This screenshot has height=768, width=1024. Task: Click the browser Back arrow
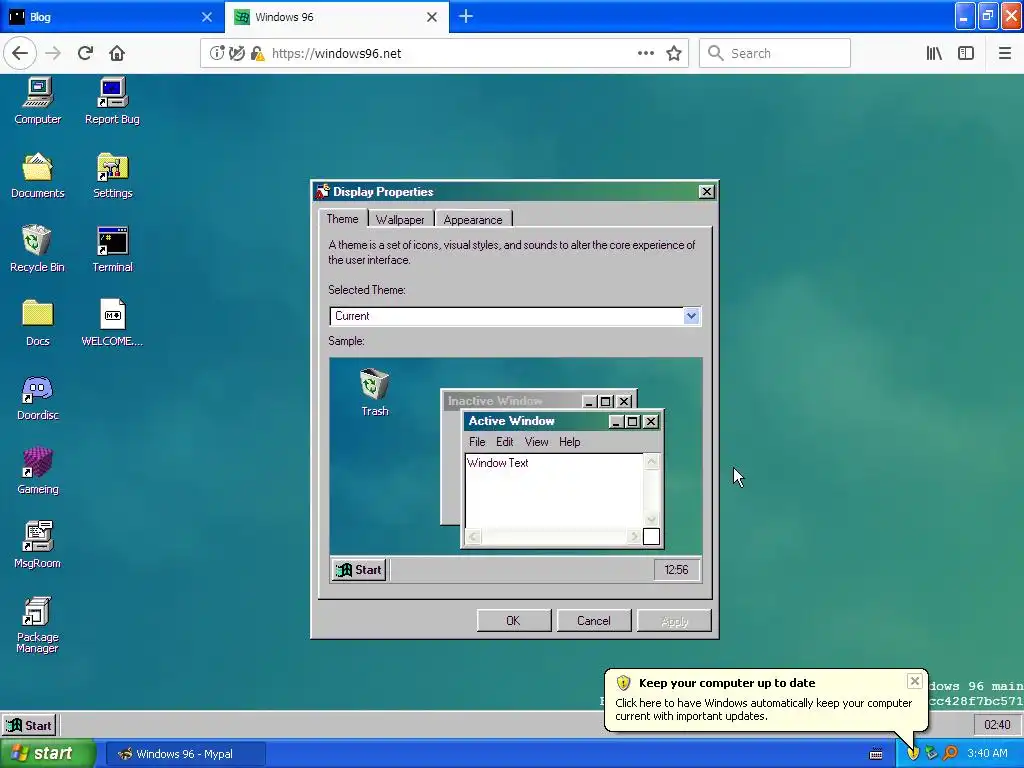pos(20,53)
